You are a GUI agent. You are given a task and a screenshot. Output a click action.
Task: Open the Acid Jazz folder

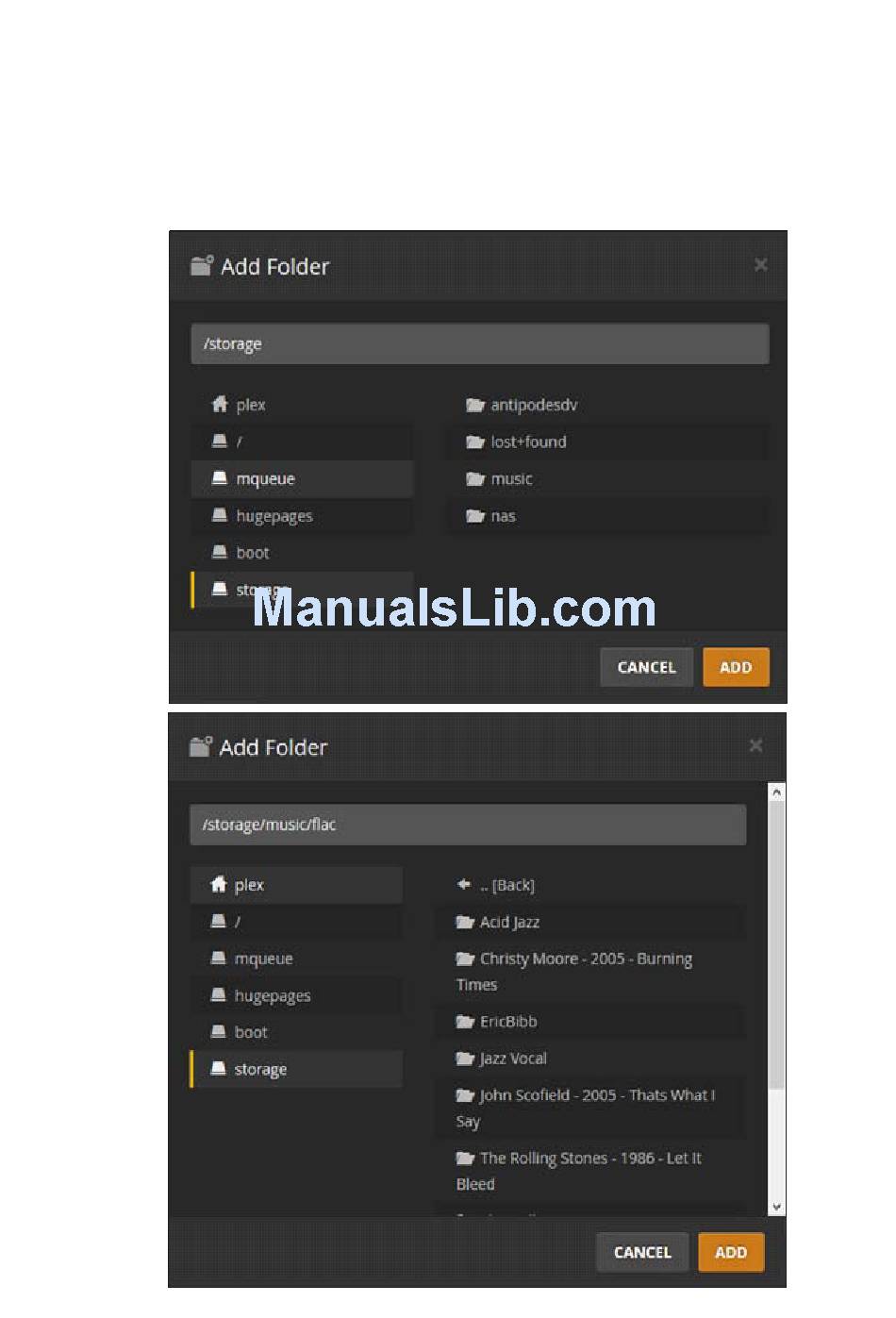[x=589, y=922]
